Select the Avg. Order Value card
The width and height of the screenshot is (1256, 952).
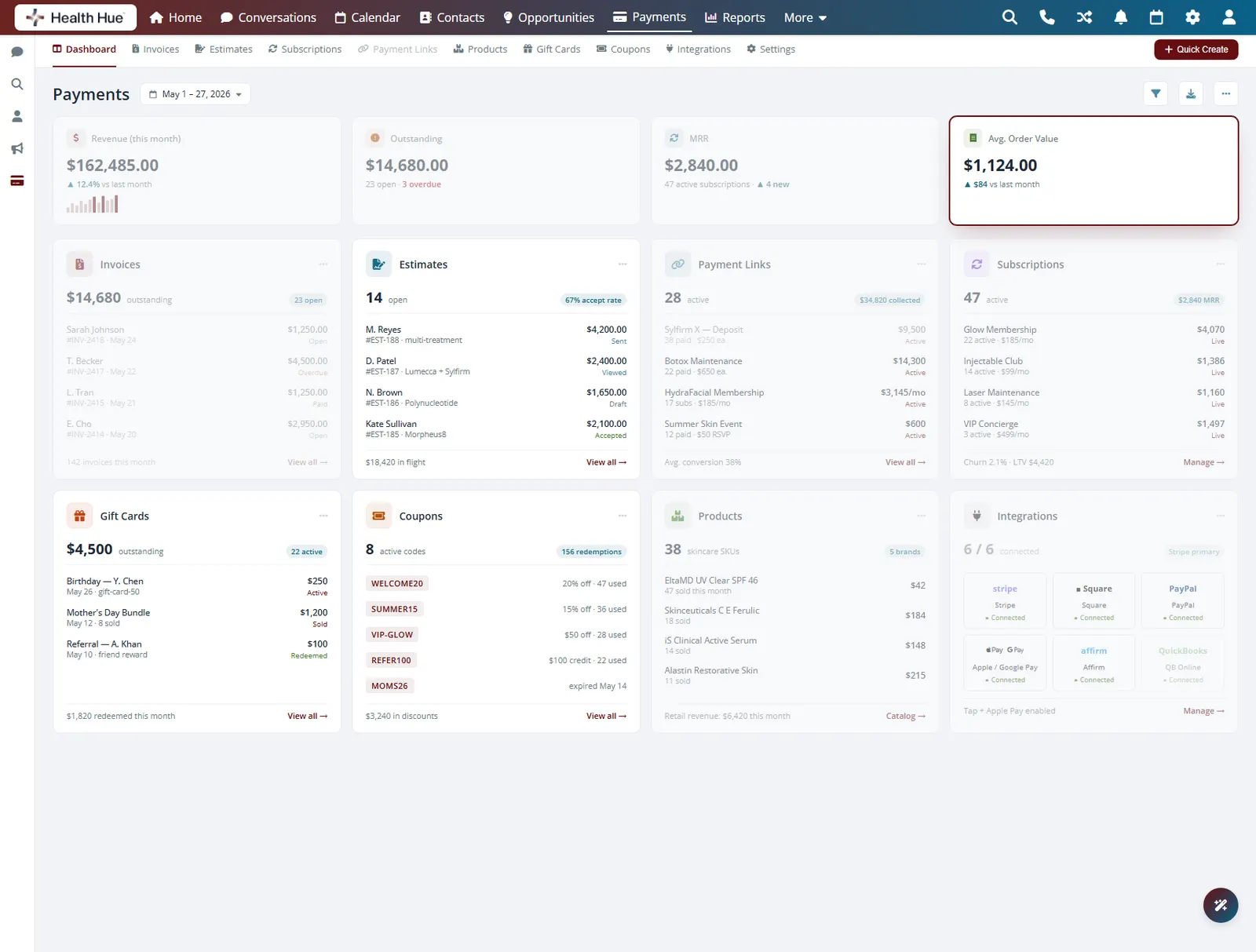(1094, 171)
